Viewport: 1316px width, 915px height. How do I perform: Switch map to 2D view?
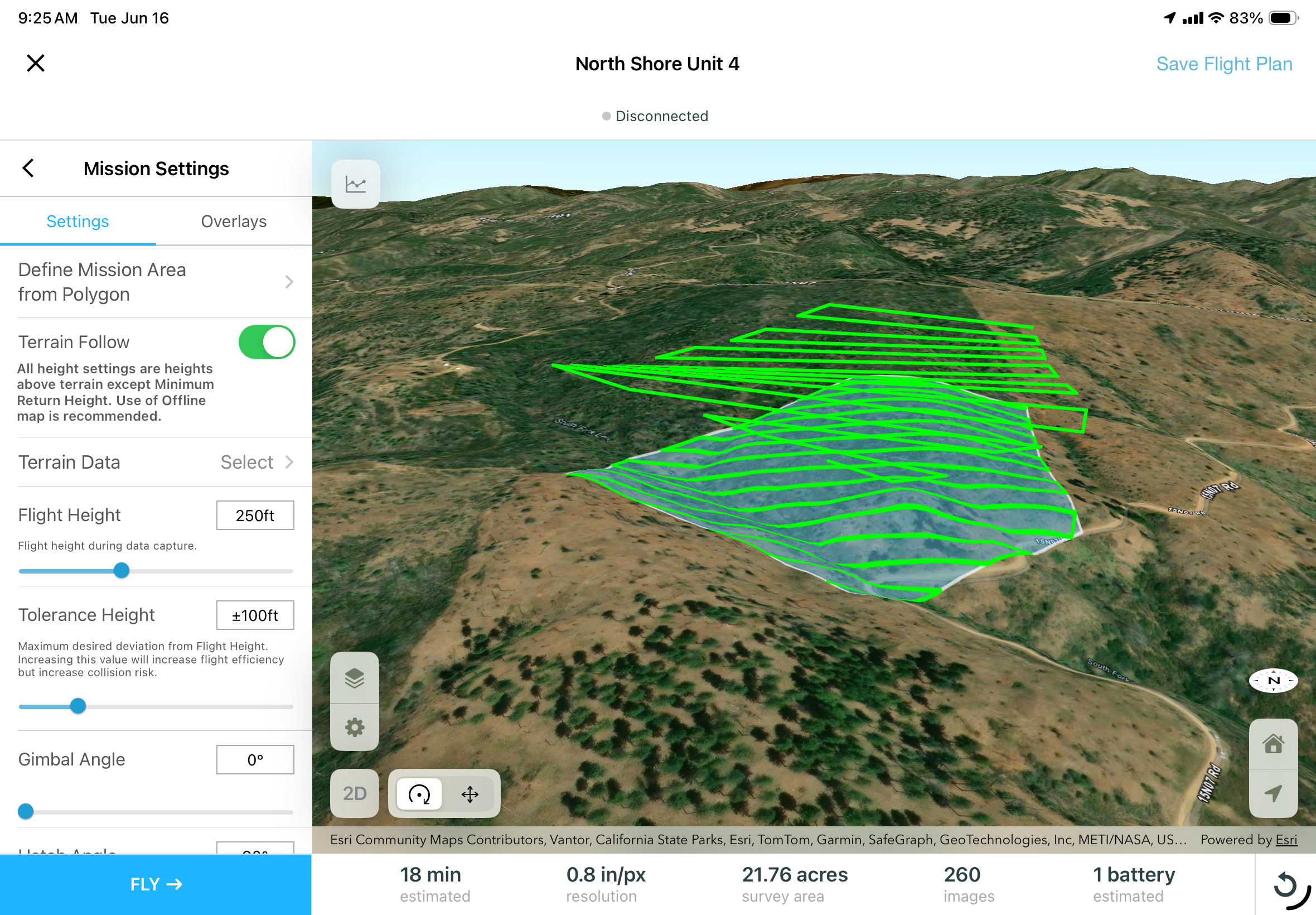point(355,793)
